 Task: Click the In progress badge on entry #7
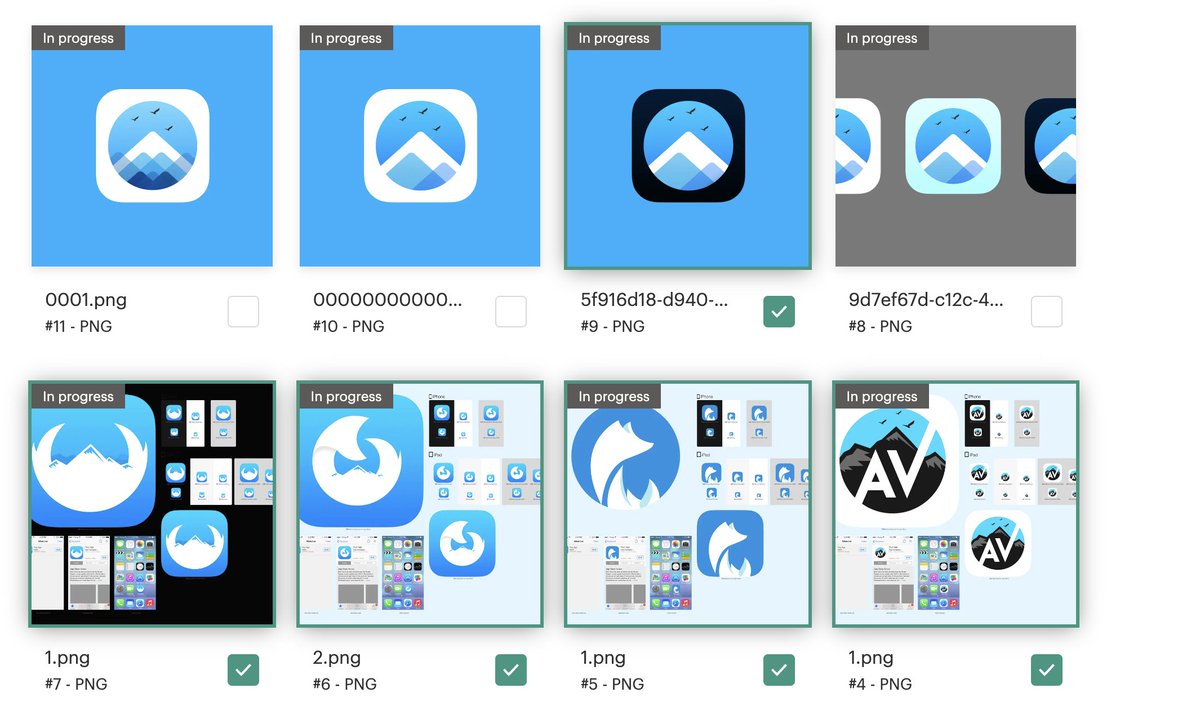[x=78, y=396]
